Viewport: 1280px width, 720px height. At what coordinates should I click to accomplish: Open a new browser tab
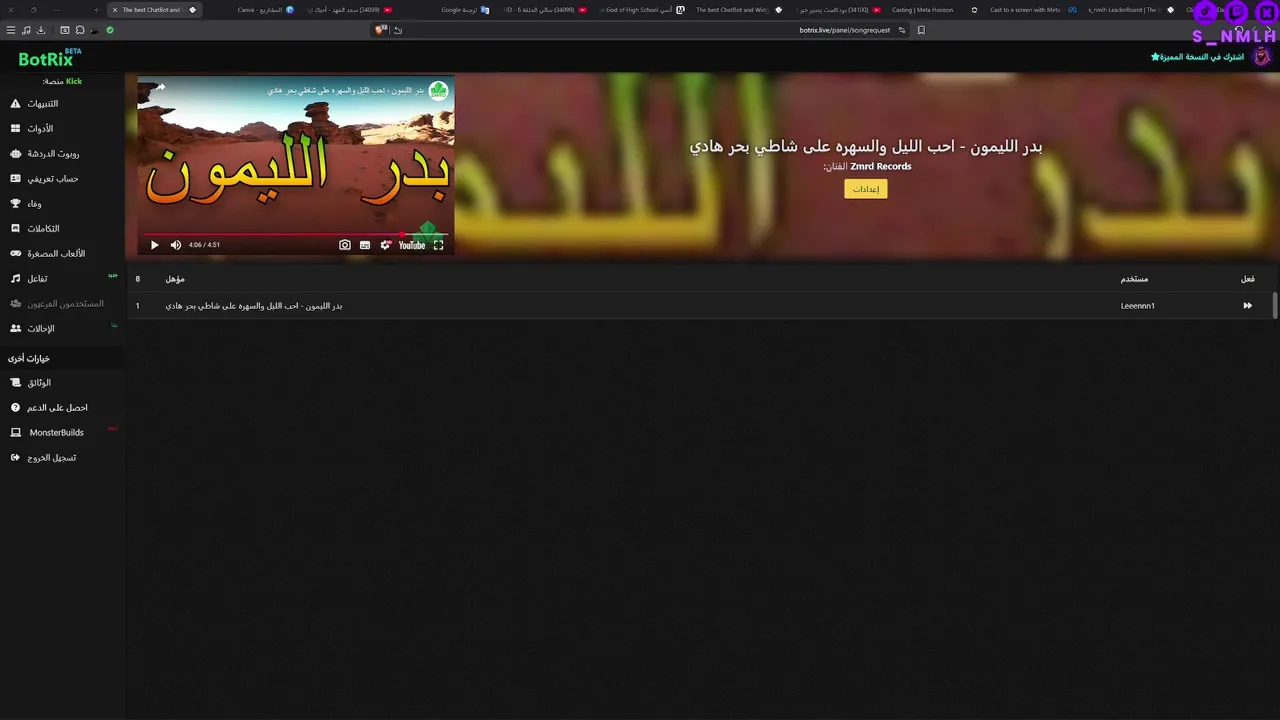click(x=96, y=10)
